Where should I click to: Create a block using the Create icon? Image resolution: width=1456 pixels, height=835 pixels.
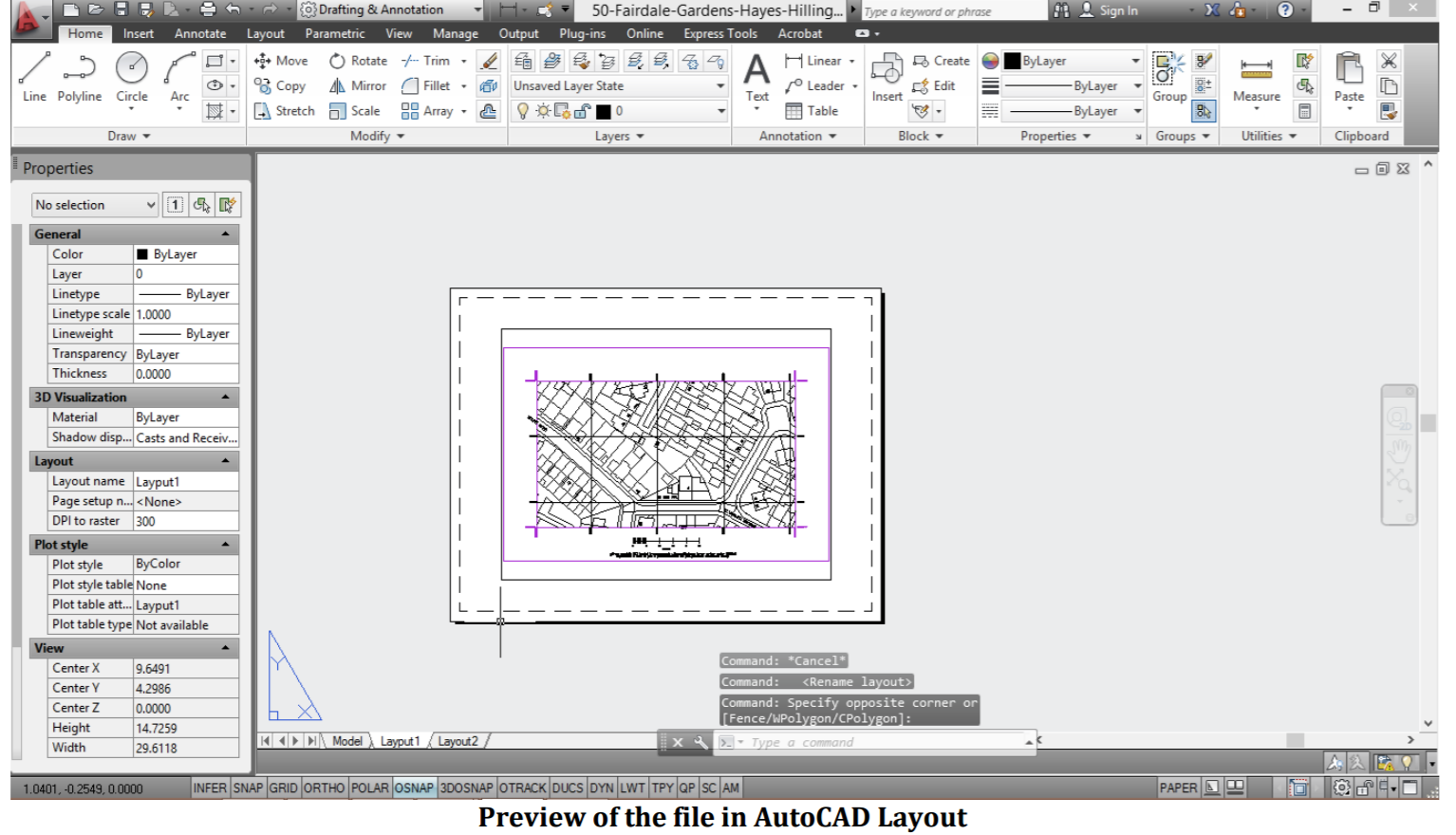pos(942,60)
